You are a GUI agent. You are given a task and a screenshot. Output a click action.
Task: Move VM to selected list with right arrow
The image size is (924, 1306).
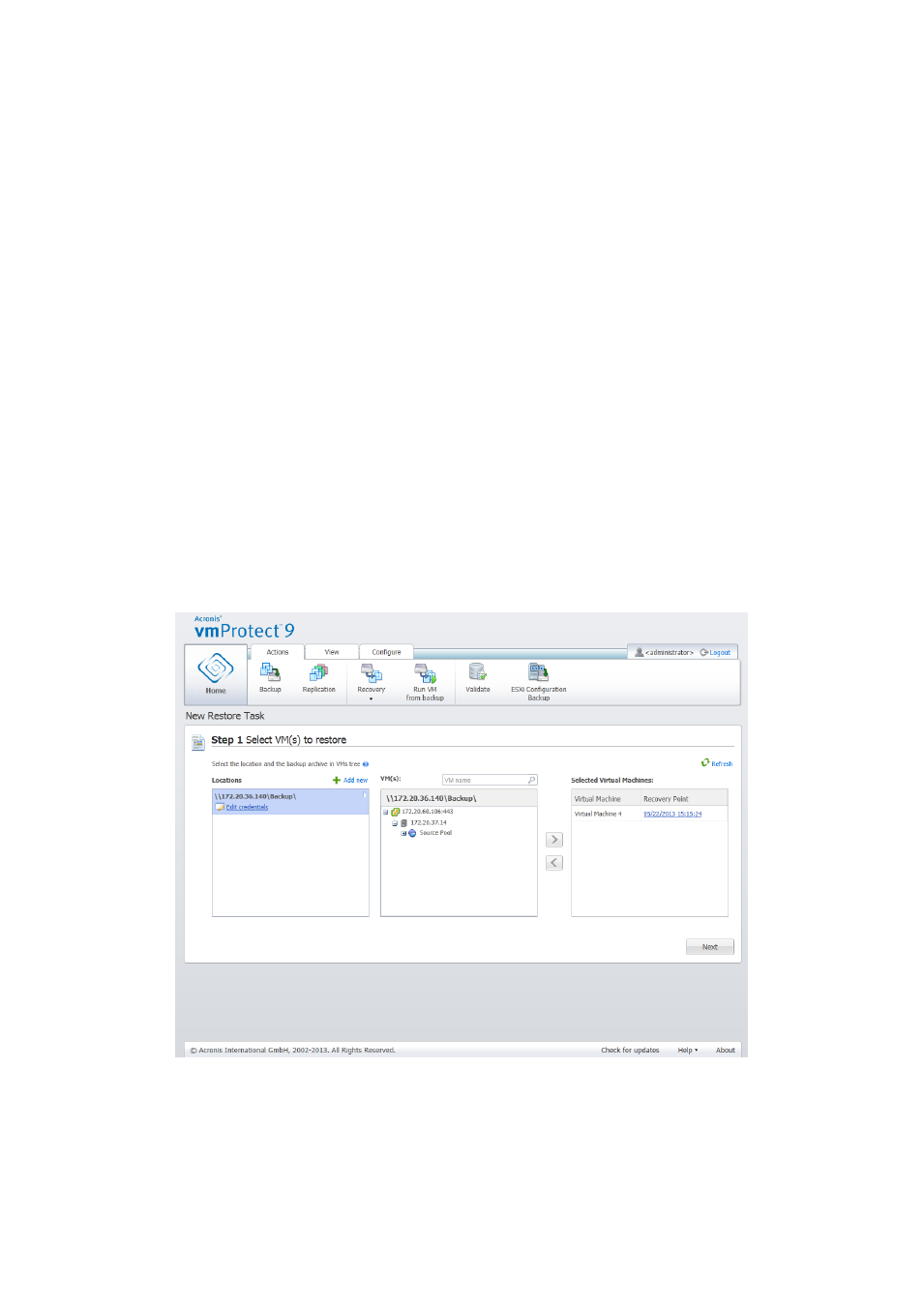(554, 840)
